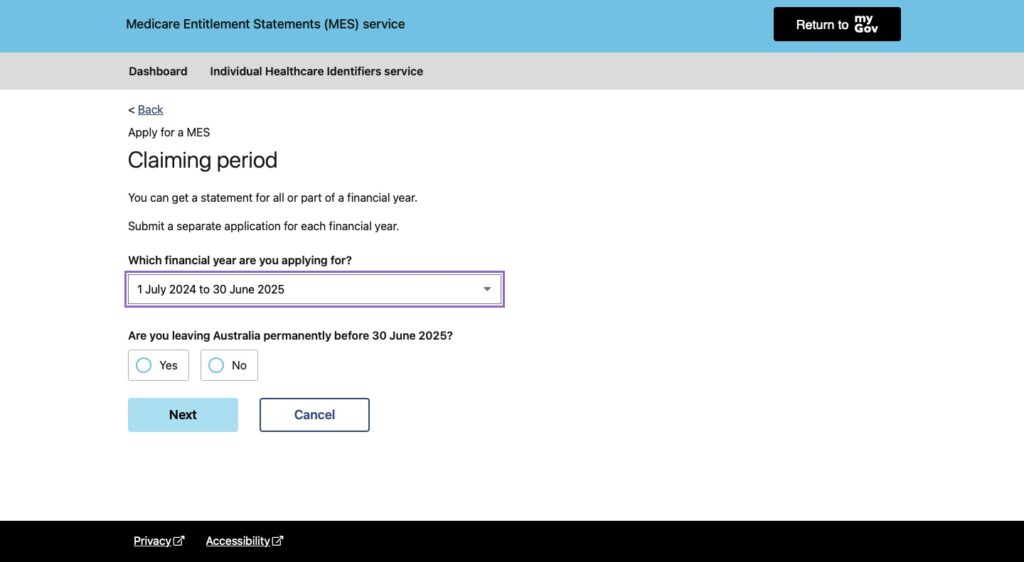The image size is (1024, 562).
Task: Open the Dashboard menu item
Action: pyautogui.click(x=158, y=71)
